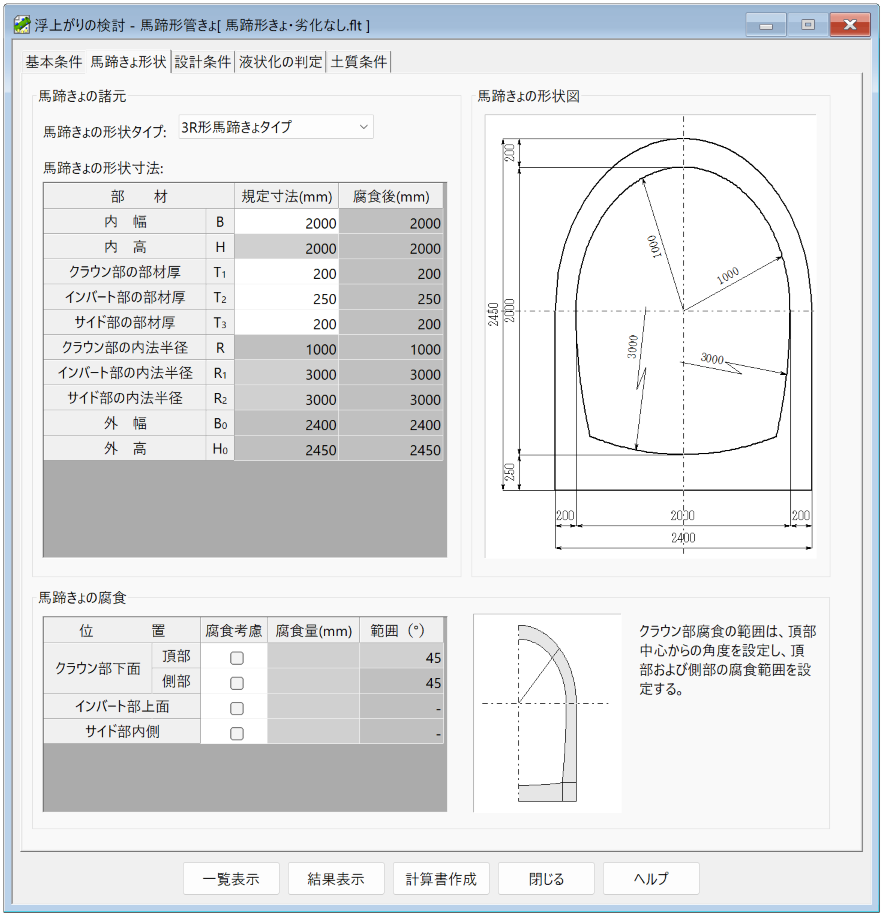Click the 側部 range value cell
This screenshot has height=915, width=882.
(x=402, y=682)
